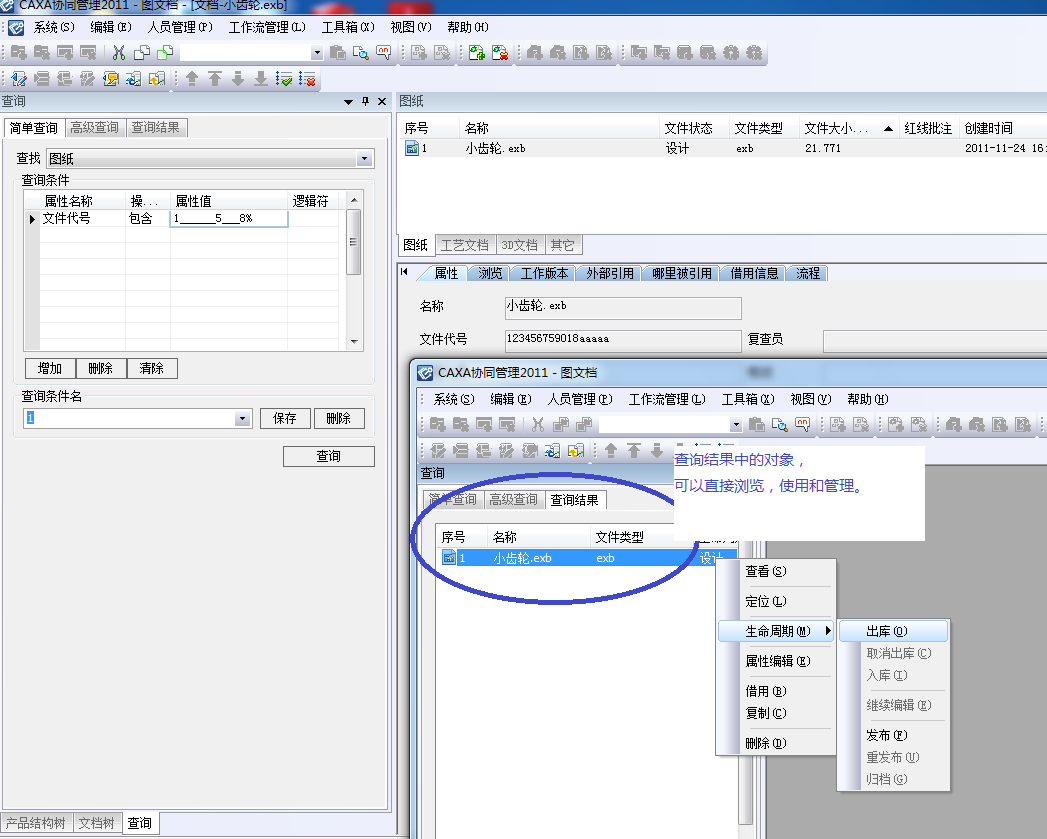Click the move up arrow icon
1047x839 pixels.
click(x=192, y=79)
